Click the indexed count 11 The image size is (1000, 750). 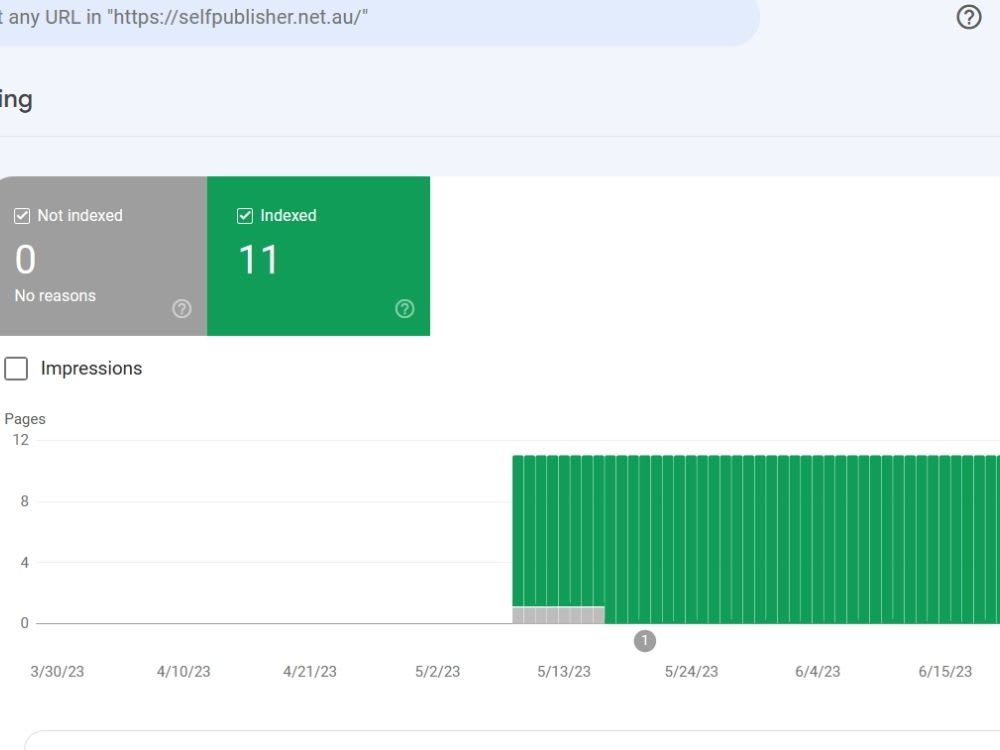tap(258, 260)
